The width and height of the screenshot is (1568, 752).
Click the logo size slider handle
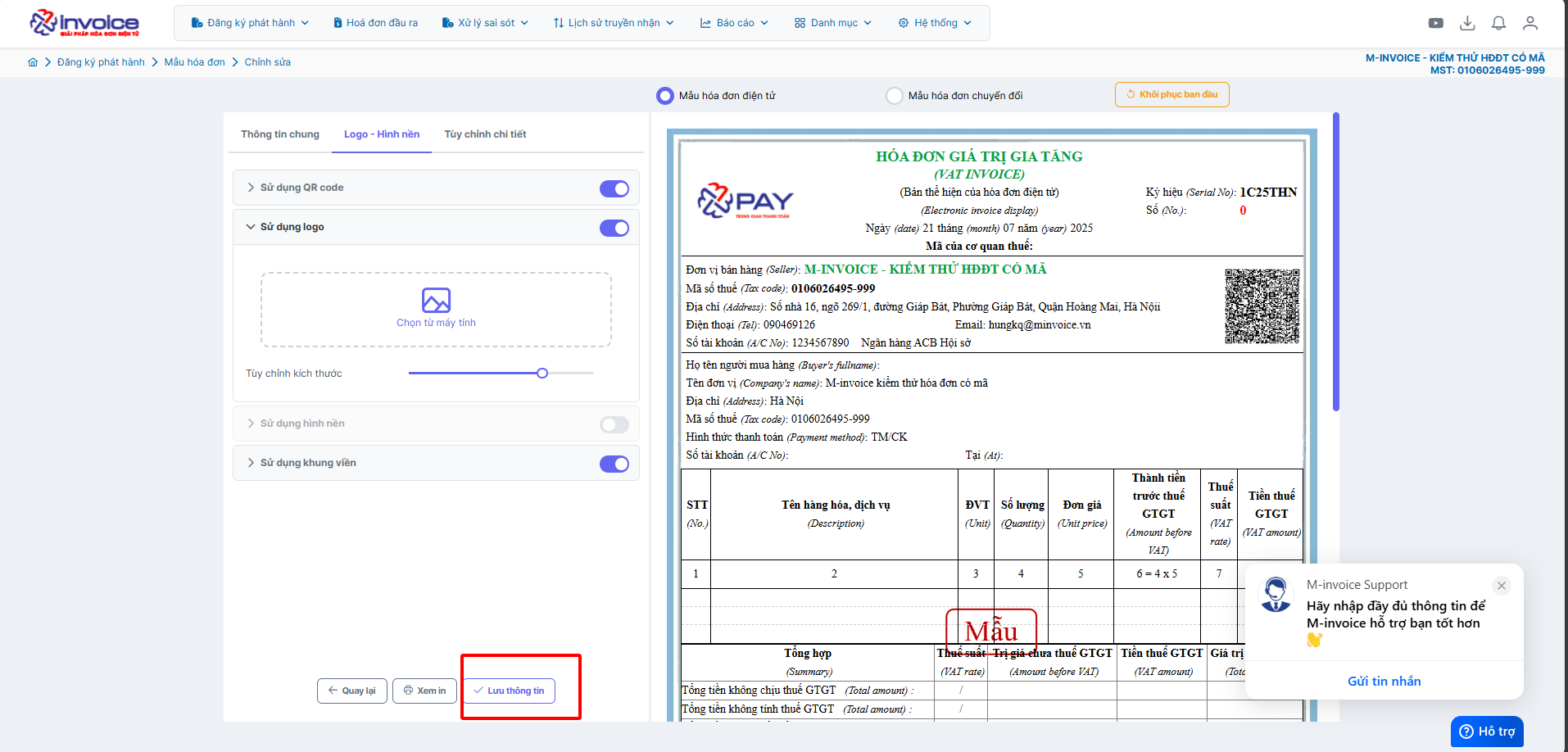click(542, 374)
